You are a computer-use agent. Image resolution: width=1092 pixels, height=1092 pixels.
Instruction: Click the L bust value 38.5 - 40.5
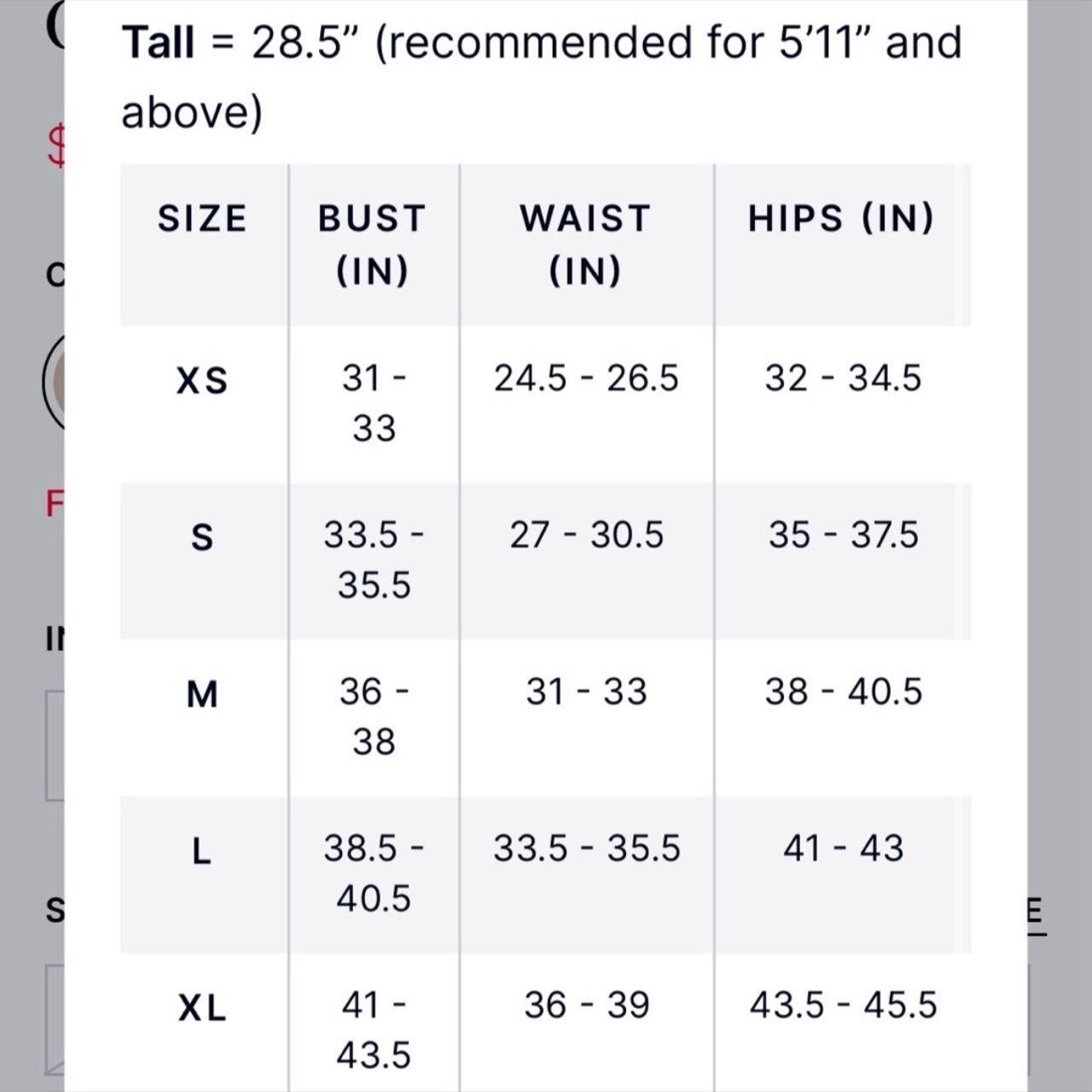(x=374, y=873)
